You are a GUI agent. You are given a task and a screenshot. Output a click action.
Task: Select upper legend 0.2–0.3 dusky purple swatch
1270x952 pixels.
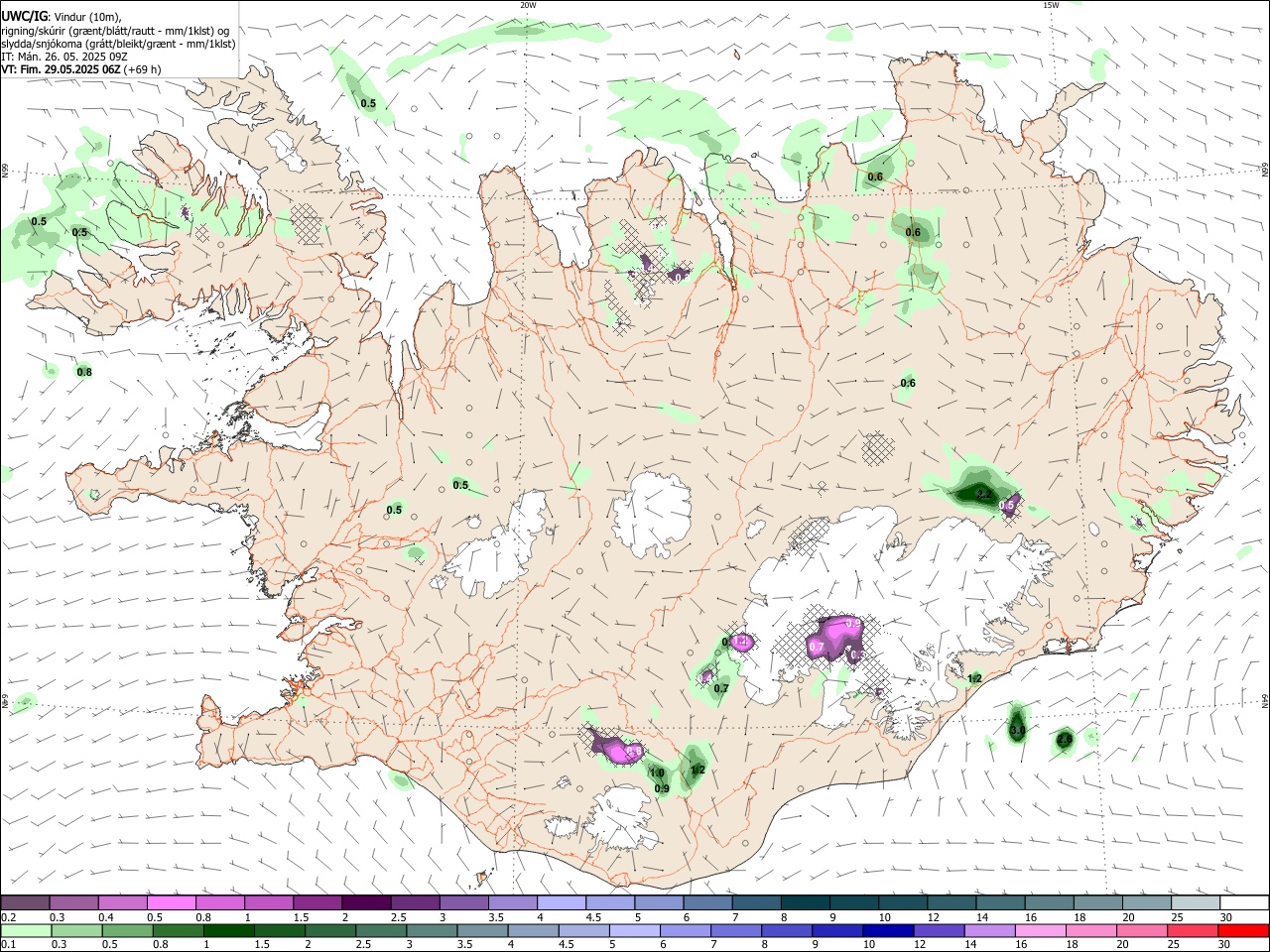coord(25,902)
